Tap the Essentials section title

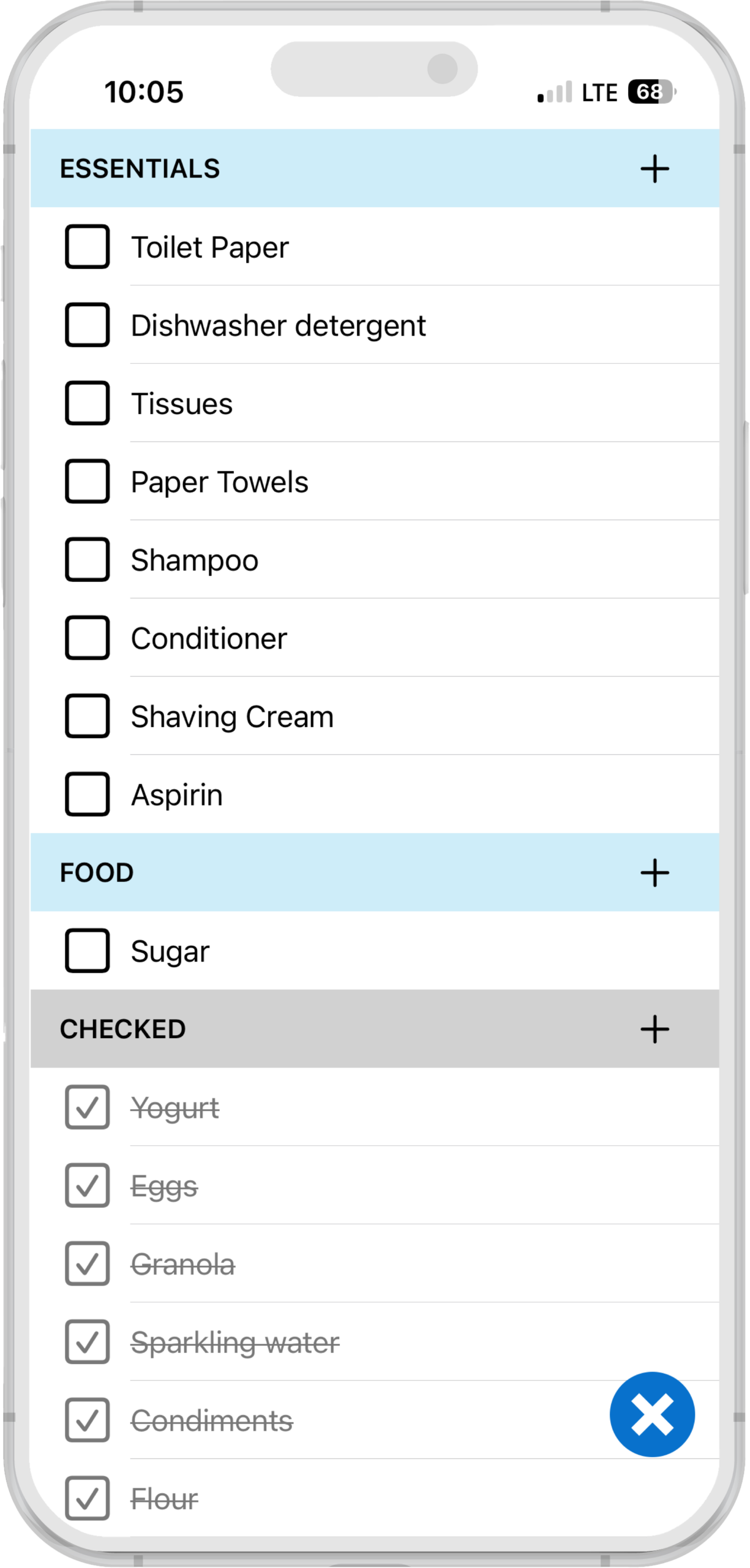tap(140, 168)
